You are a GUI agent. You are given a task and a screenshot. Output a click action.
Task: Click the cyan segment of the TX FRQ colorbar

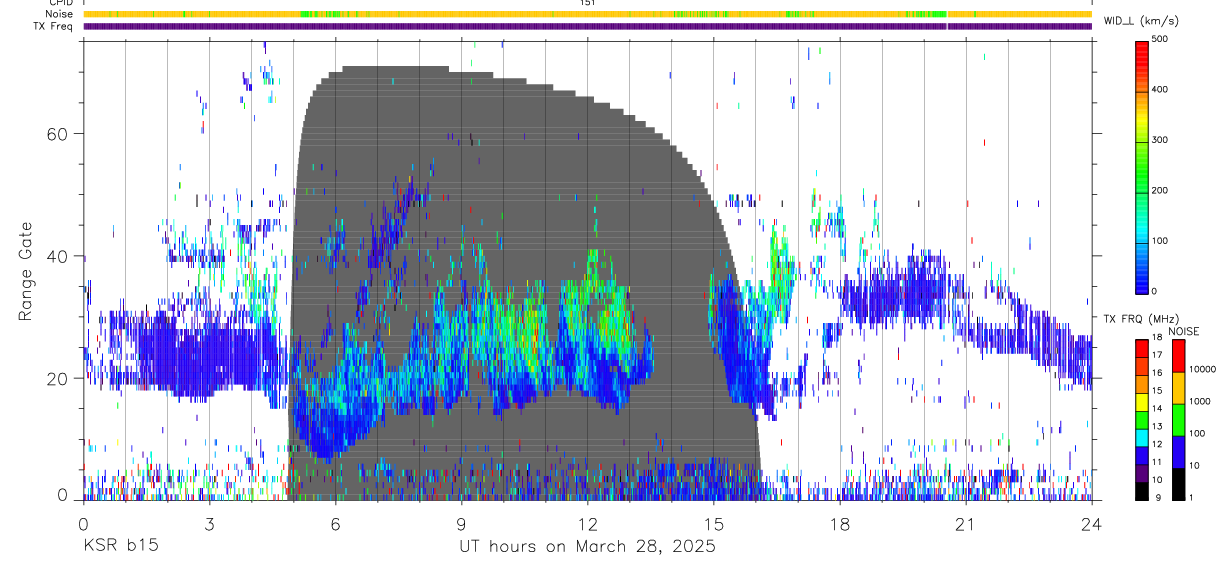(x=1141, y=436)
